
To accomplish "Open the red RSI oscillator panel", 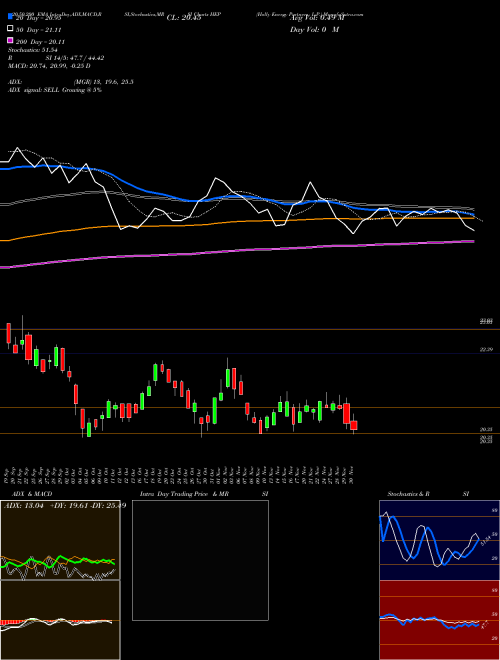I will [439, 620].
